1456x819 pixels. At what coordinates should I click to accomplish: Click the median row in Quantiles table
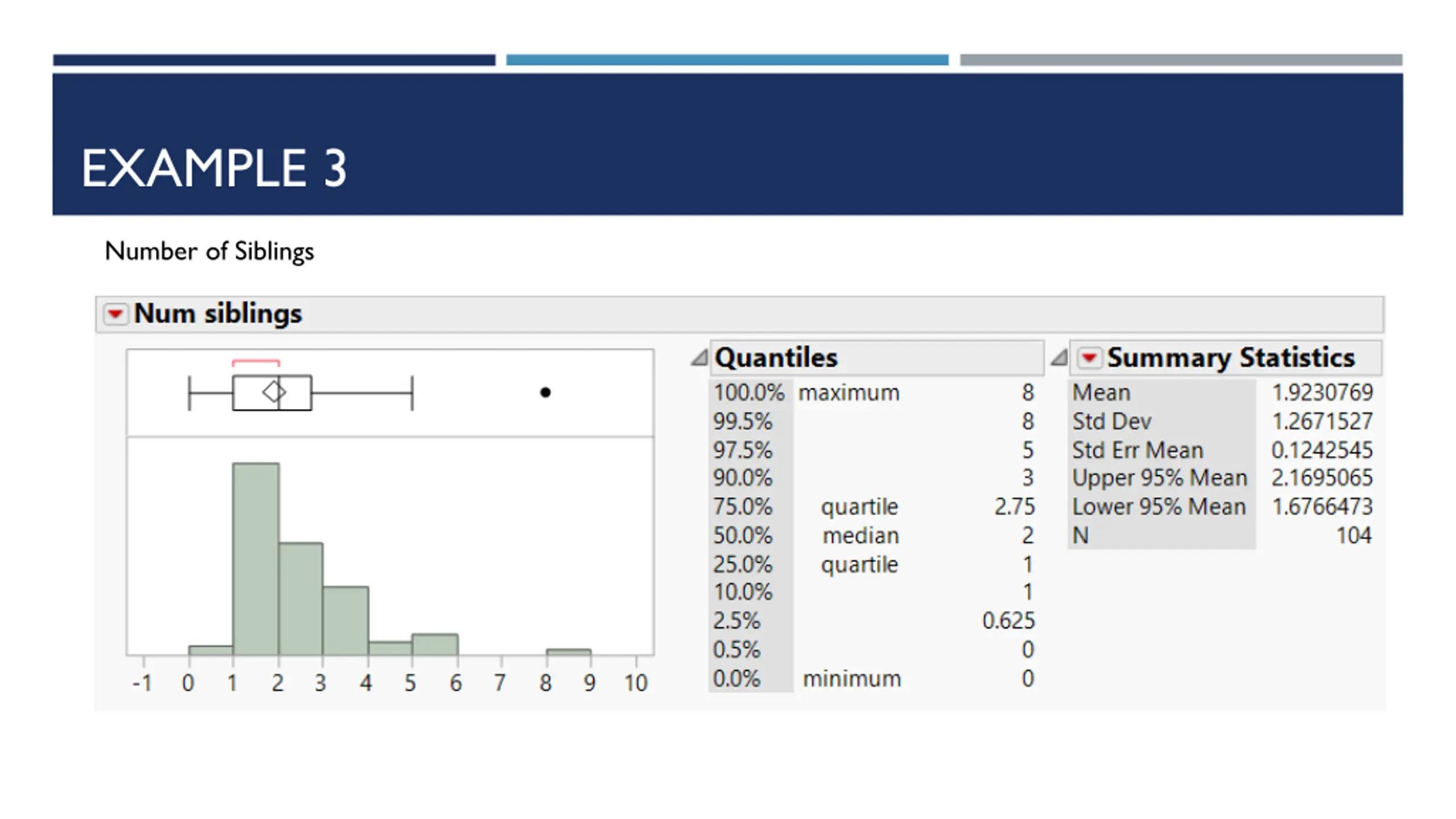click(873, 535)
